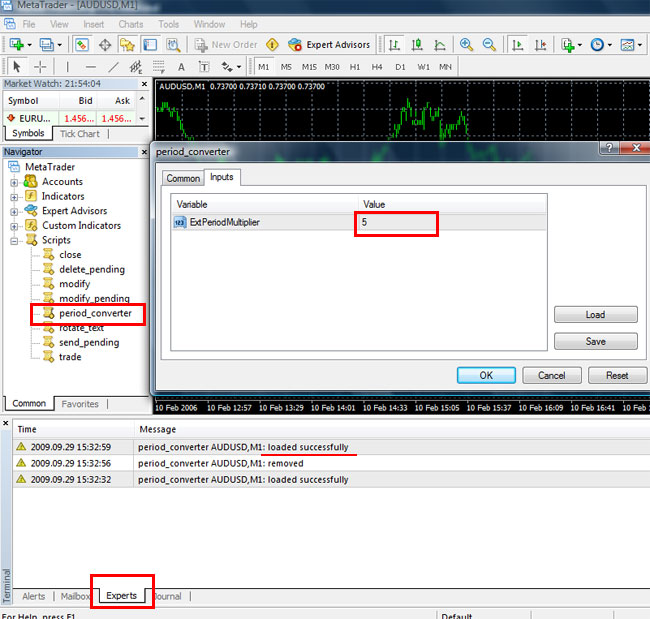Open the Strategy Tester magnifier icon
The image size is (650, 619).
click(173, 44)
